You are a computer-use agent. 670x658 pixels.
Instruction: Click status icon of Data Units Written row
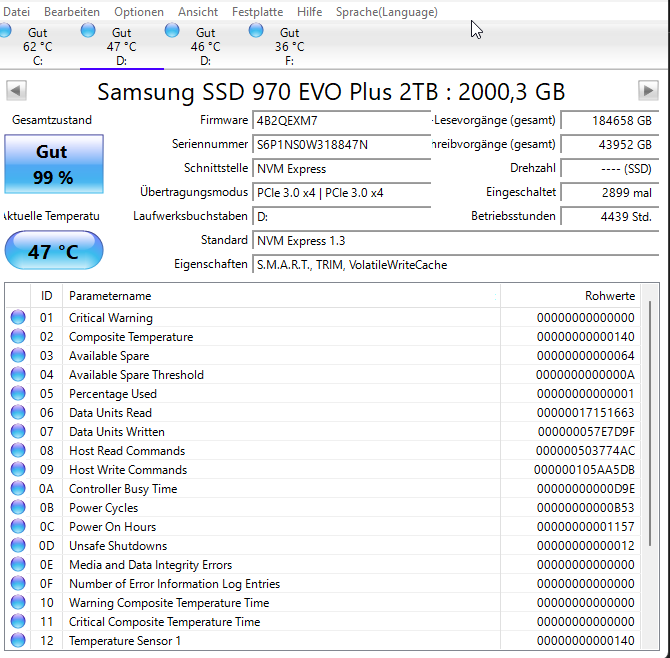(18, 432)
